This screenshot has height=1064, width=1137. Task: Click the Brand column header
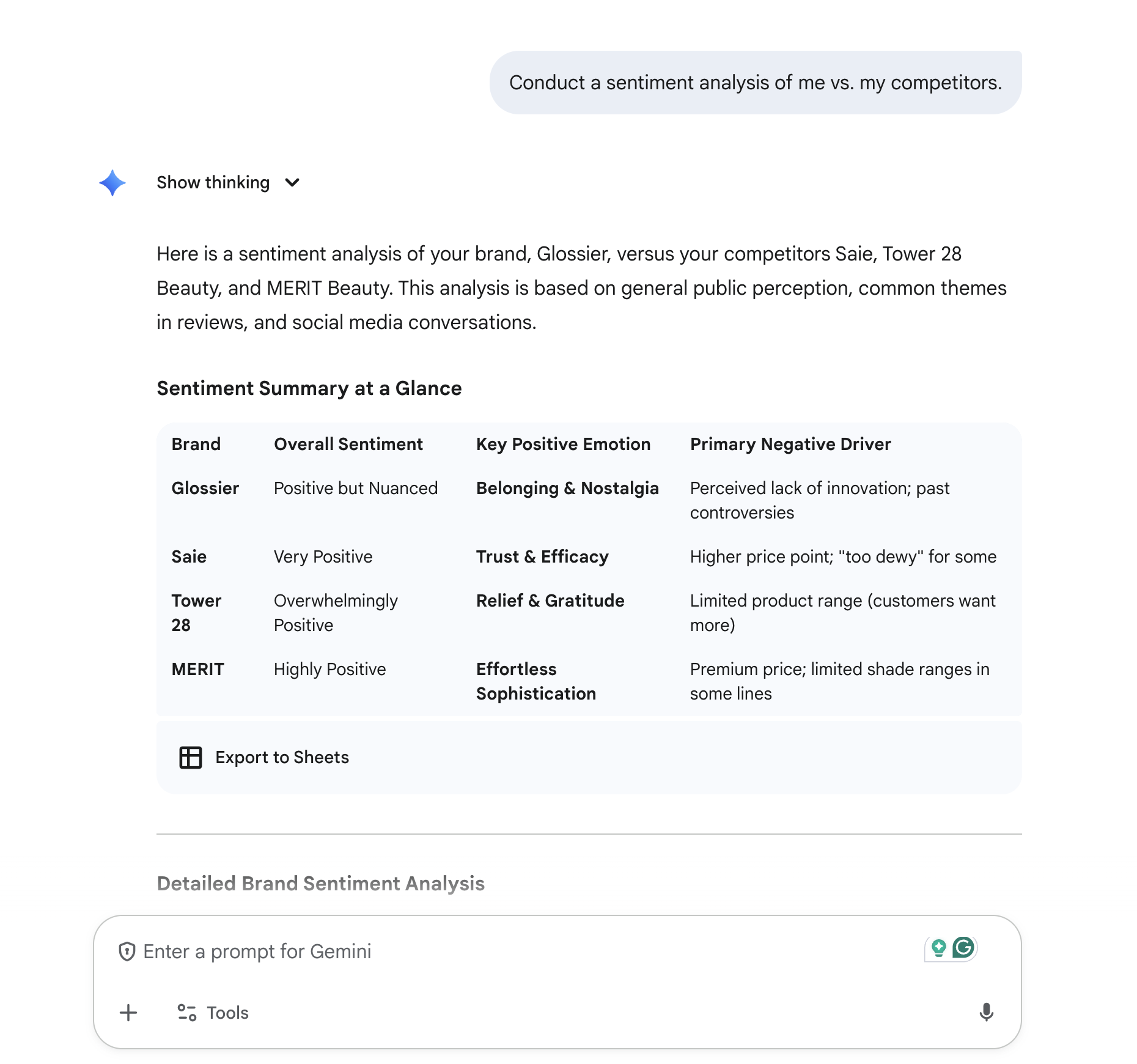pyautogui.click(x=196, y=445)
